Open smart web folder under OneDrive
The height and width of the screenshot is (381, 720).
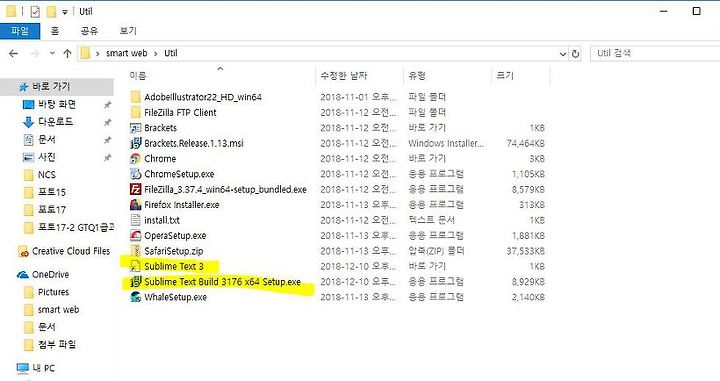coord(58,310)
